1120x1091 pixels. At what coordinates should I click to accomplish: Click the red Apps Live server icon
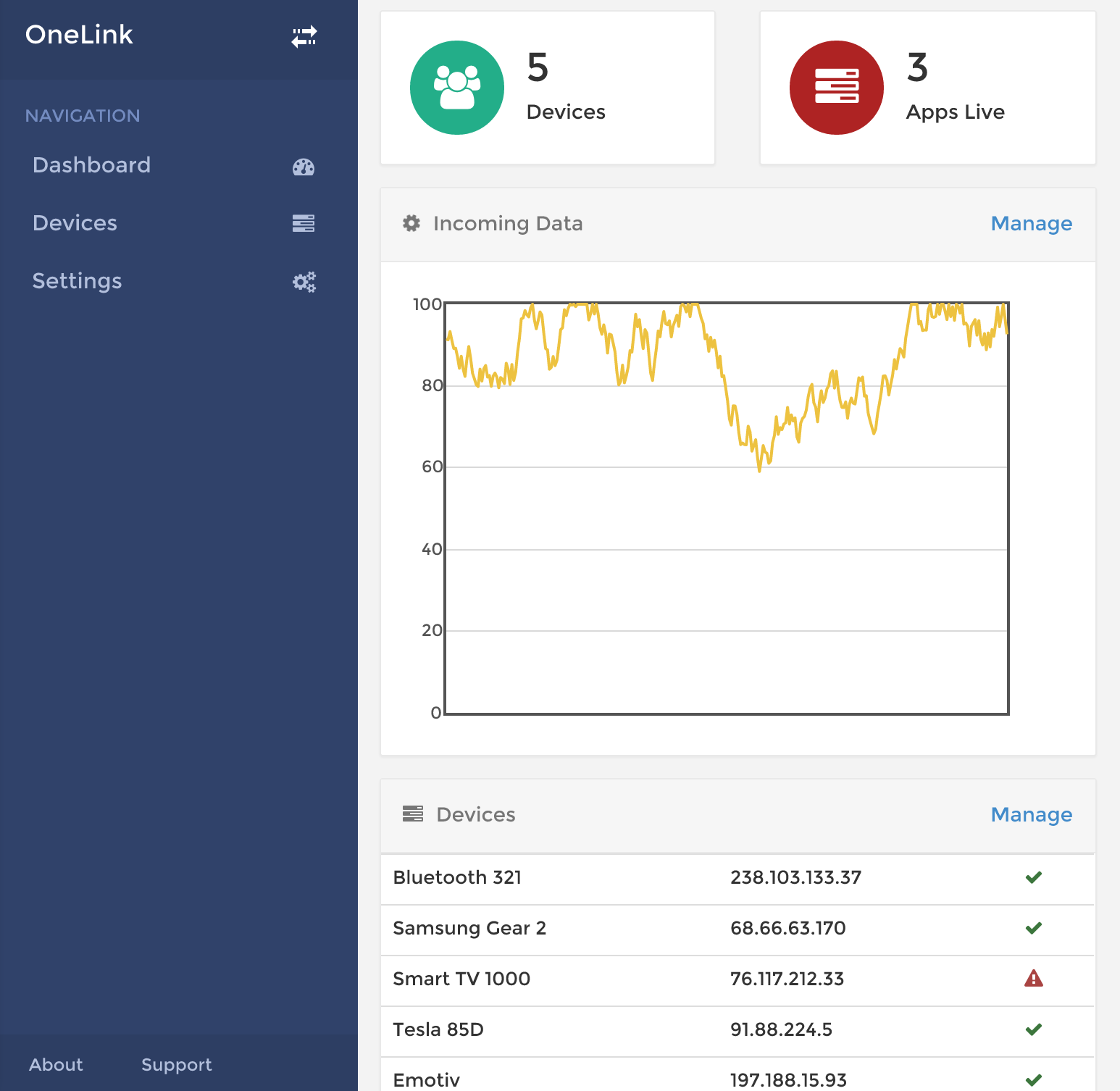[x=836, y=87]
